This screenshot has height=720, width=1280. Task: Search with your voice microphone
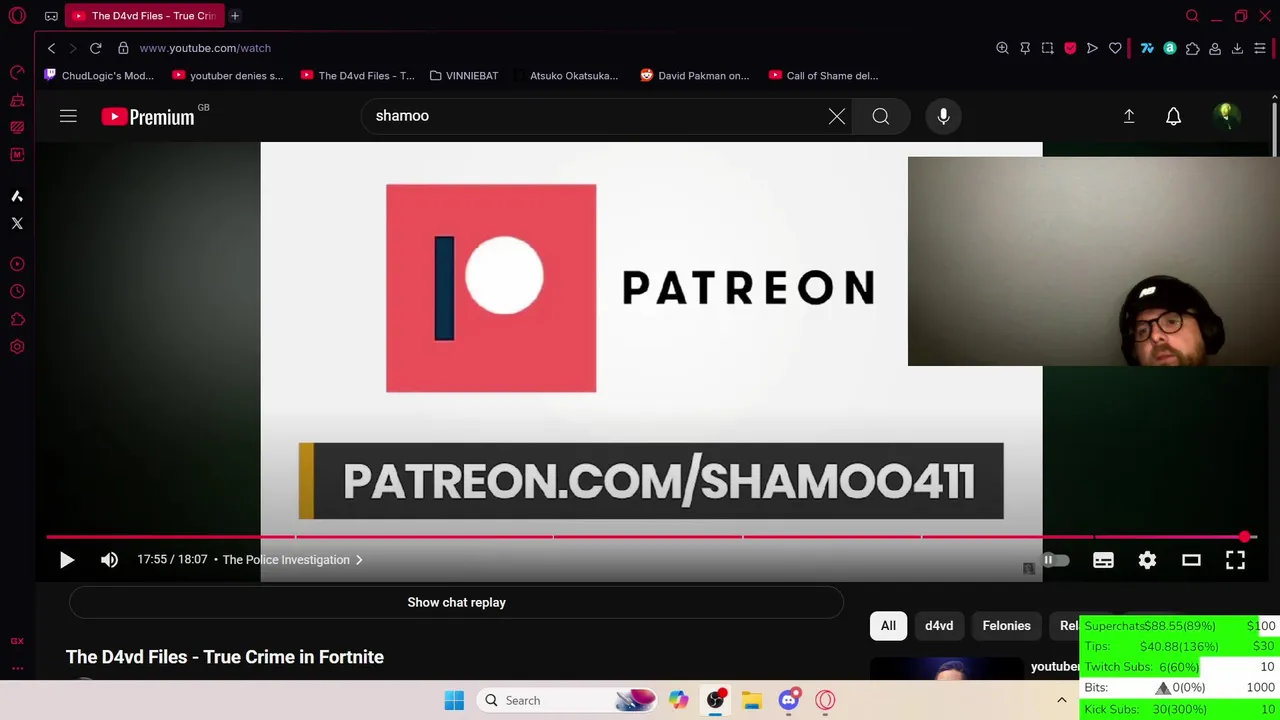point(943,117)
